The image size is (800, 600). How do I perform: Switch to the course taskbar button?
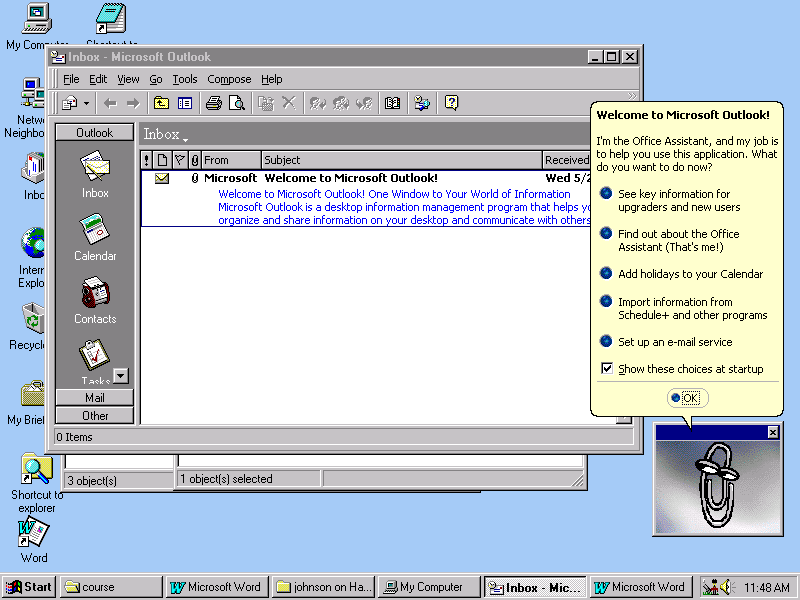click(111, 587)
